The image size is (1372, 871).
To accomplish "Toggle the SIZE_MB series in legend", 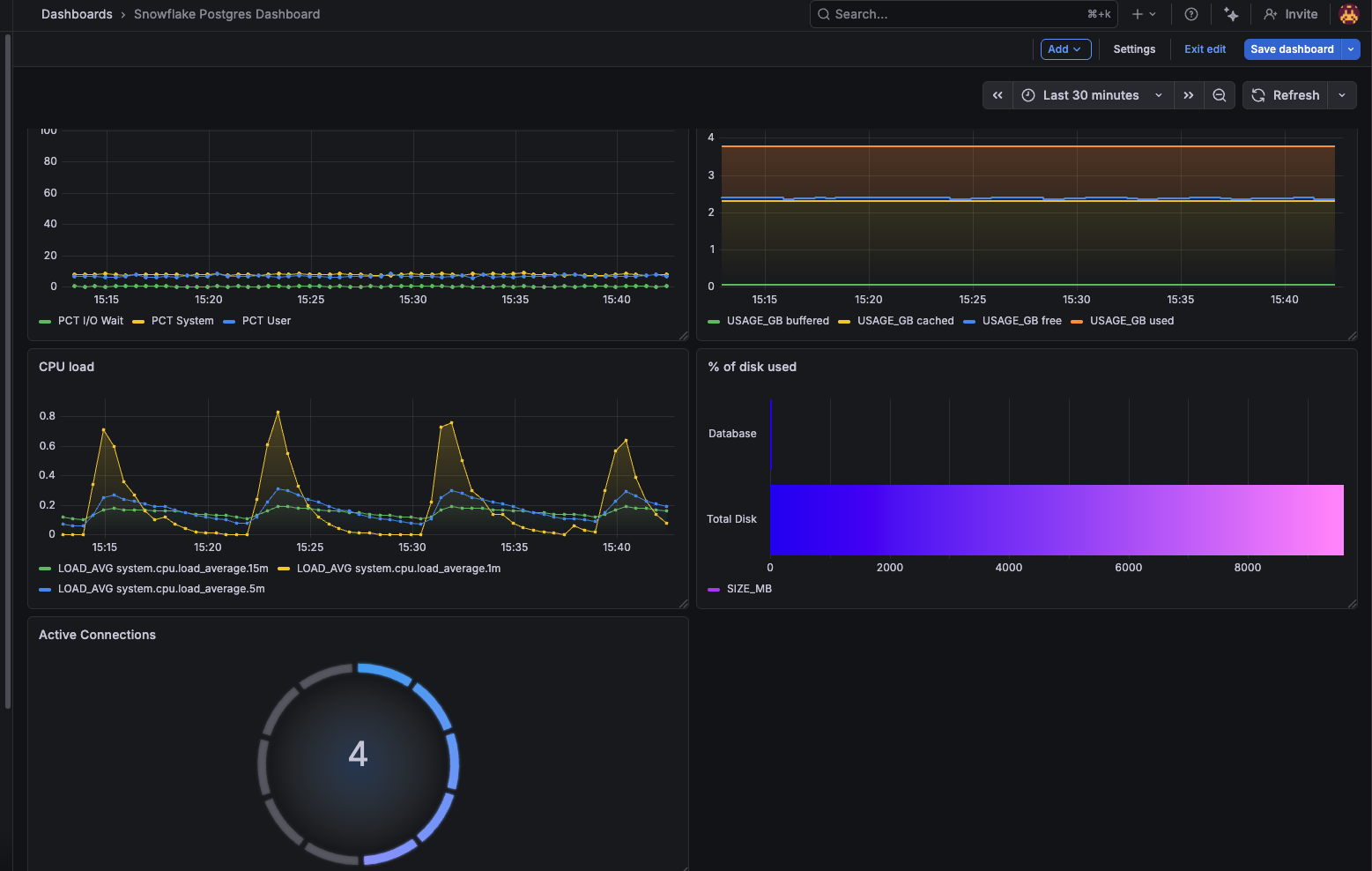I will [747, 589].
